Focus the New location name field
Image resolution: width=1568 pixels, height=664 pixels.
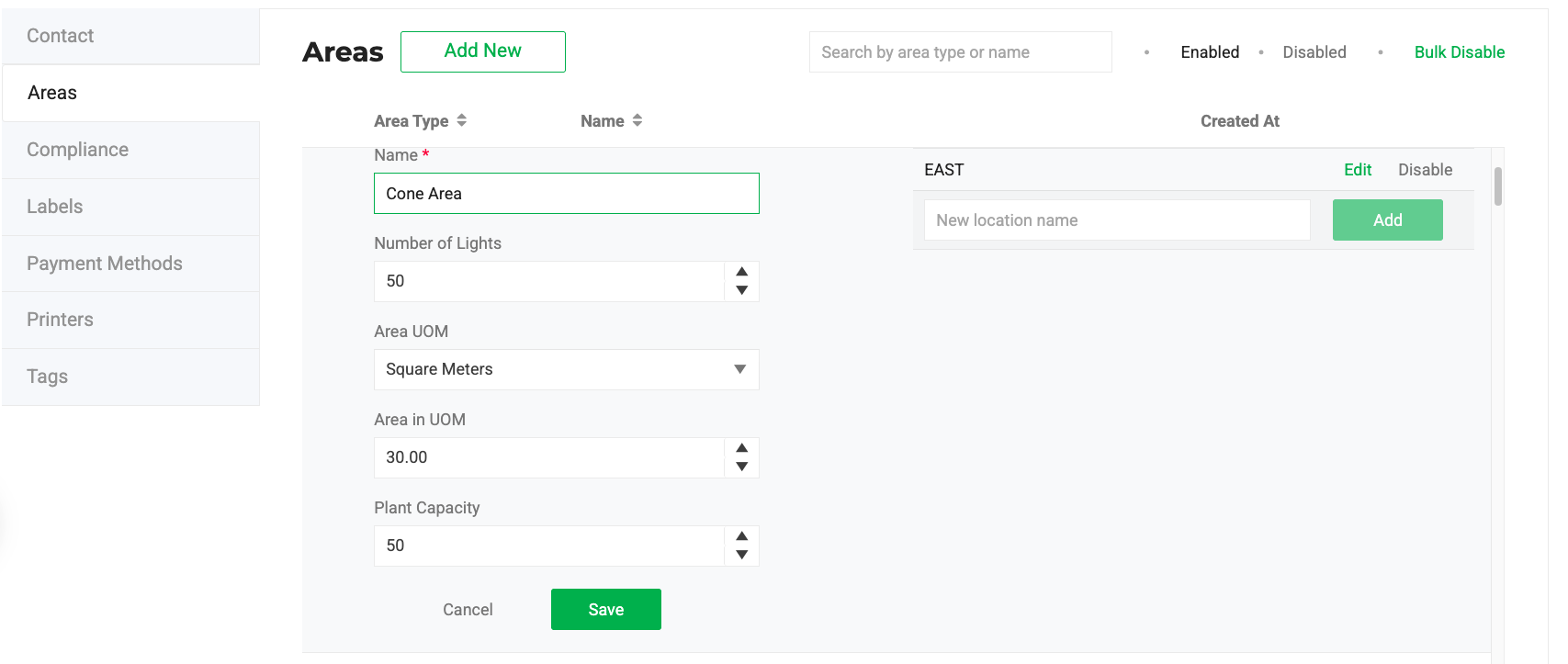(1116, 220)
